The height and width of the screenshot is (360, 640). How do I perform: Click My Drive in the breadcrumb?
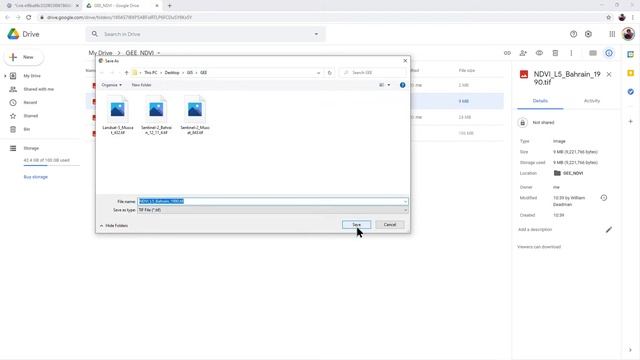(x=100, y=53)
